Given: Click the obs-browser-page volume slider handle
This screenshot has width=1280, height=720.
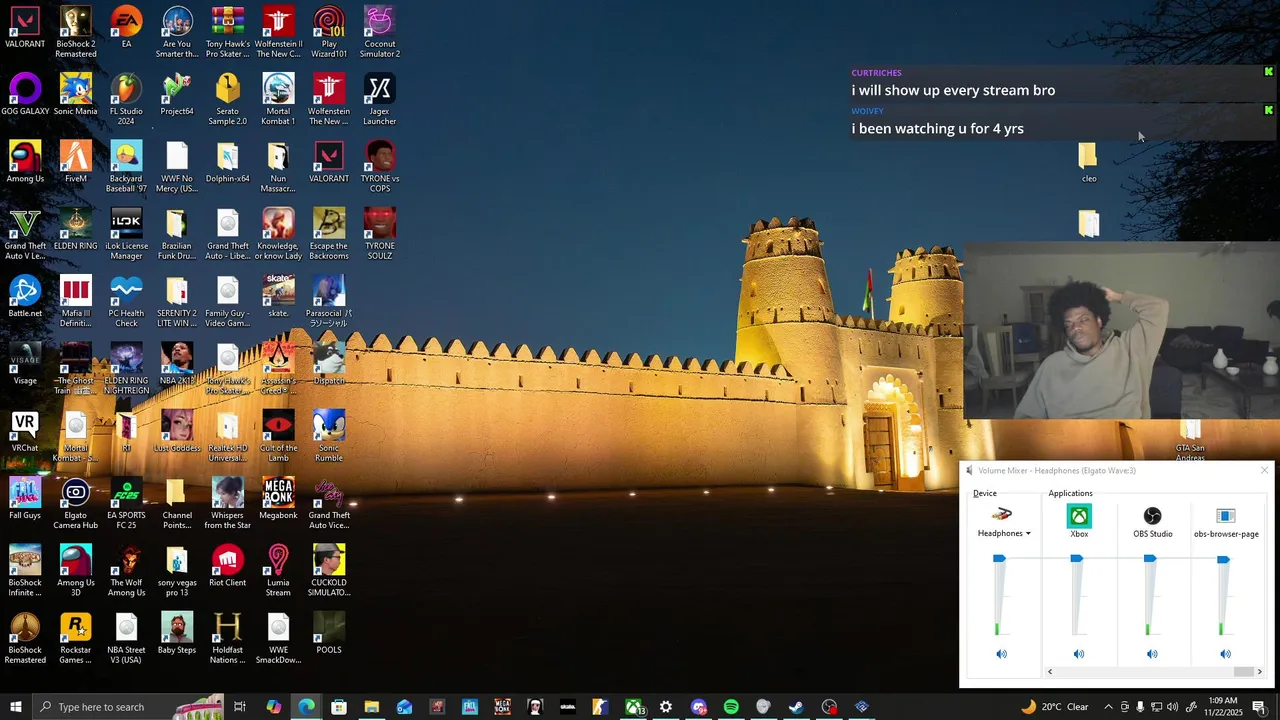Looking at the screenshot, I should coord(1223,559).
